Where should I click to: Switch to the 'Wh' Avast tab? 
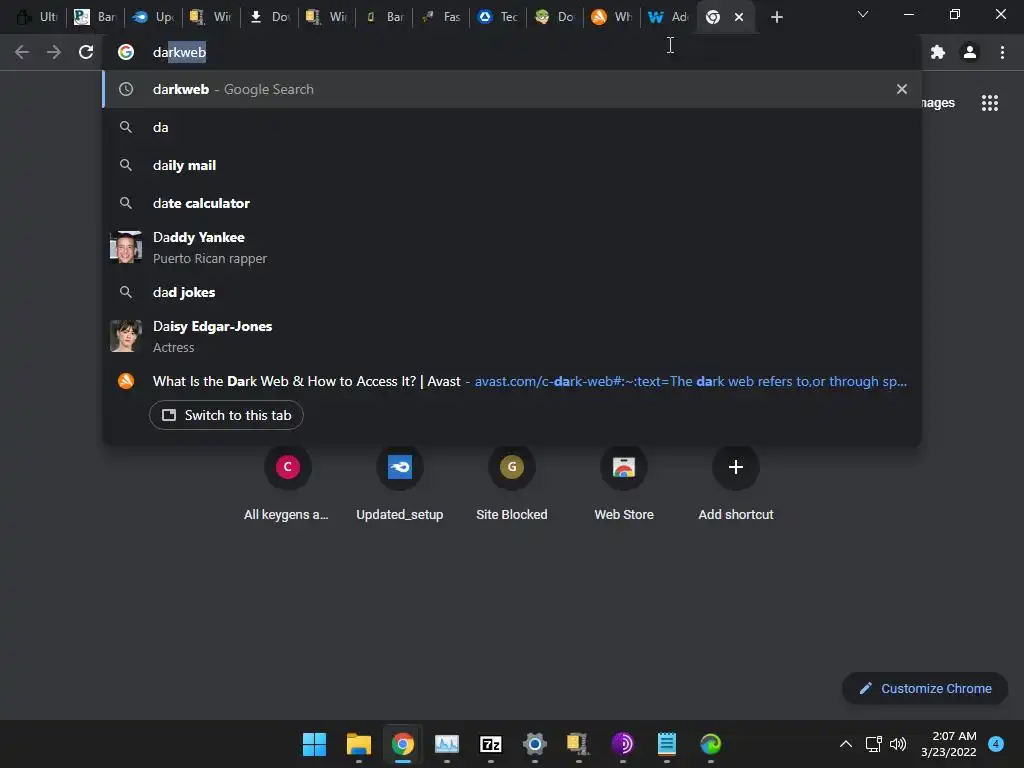[x=611, y=17]
